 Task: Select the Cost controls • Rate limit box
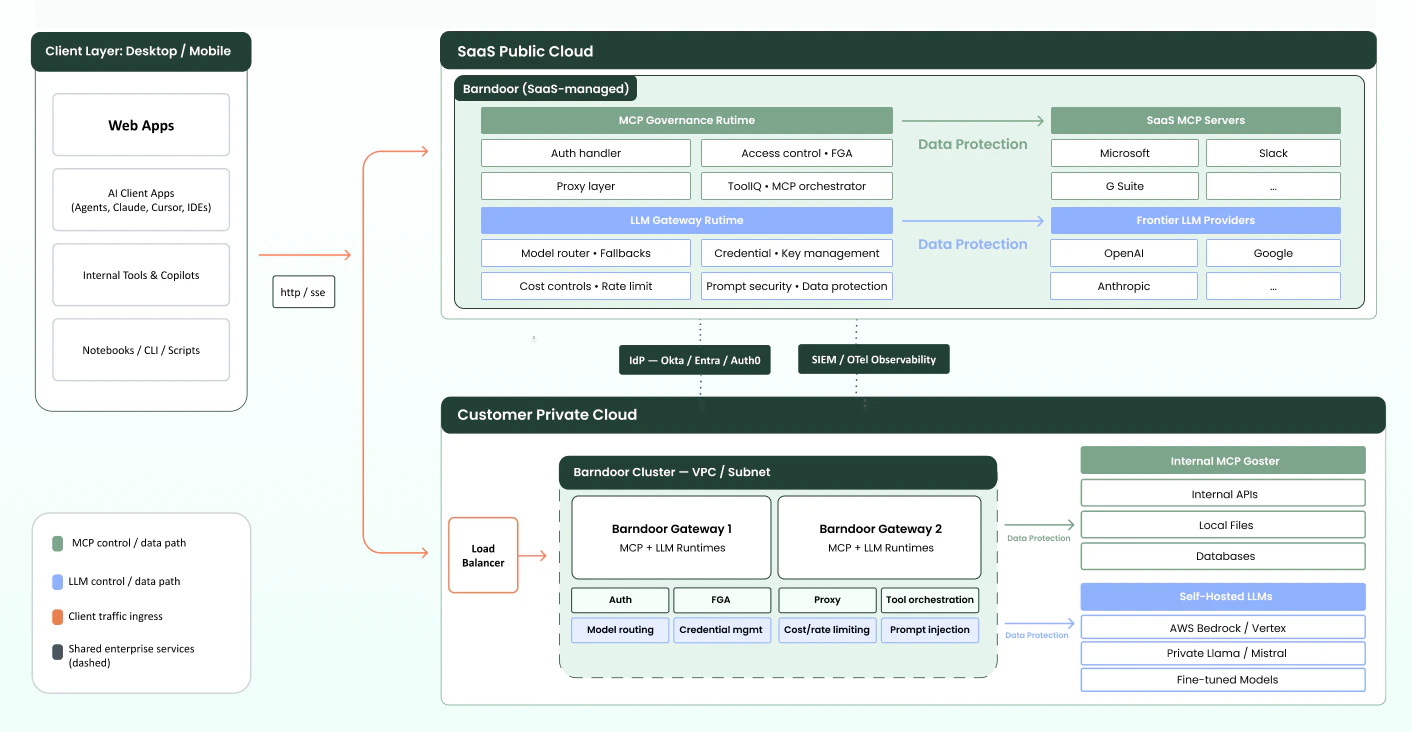tap(586, 286)
